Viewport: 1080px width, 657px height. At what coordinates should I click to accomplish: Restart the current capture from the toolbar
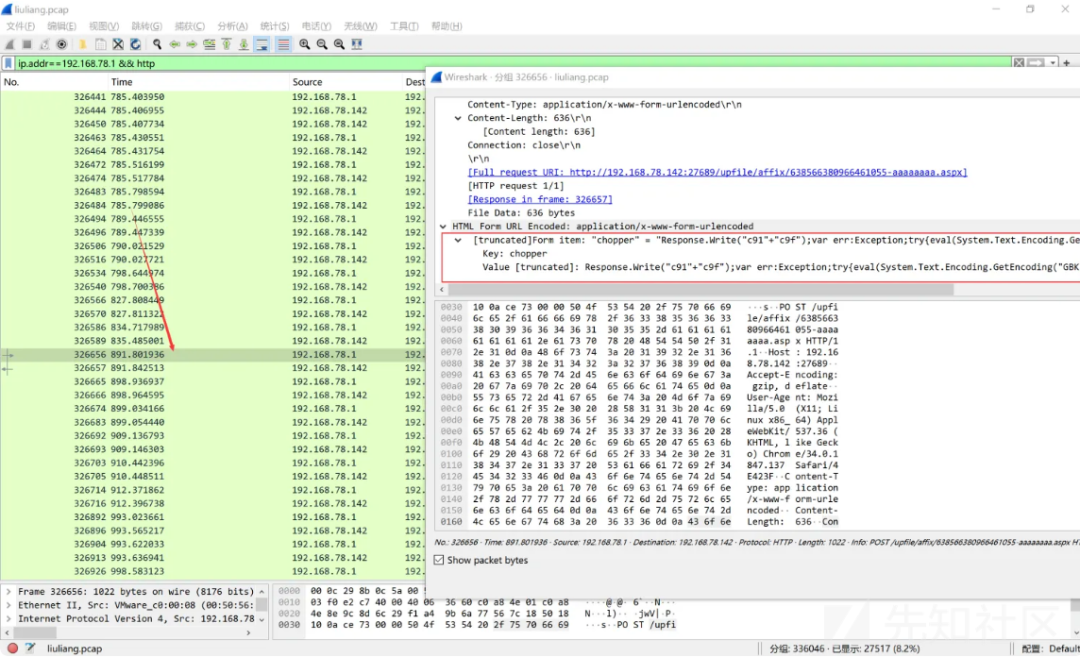(x=44, y=44)
